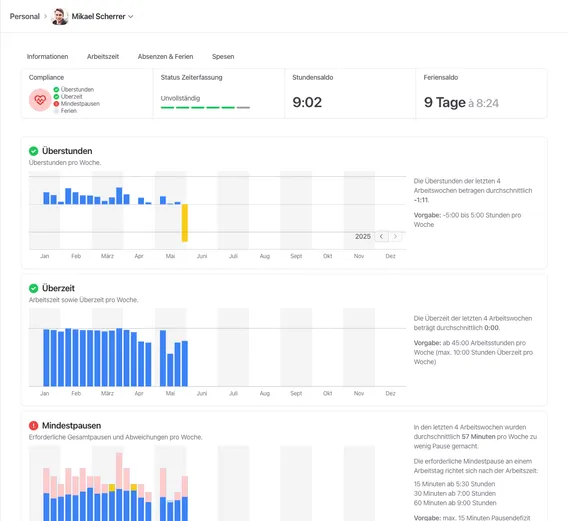Screen dimensions: 568x521
Task: Click the Mai label under Überzeit chart
Action: coord(170,393)
